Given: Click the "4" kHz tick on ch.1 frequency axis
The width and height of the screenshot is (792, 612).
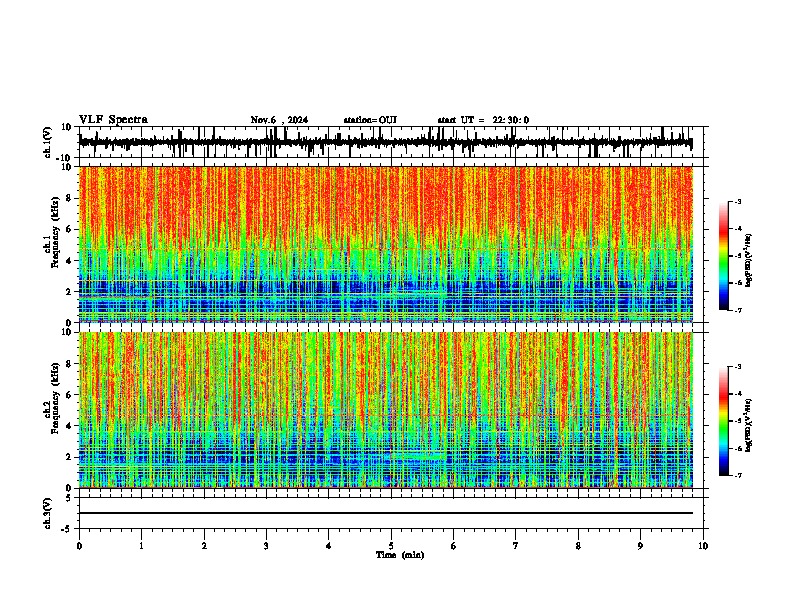Looking at the screenshot, I should coord(70,261).
